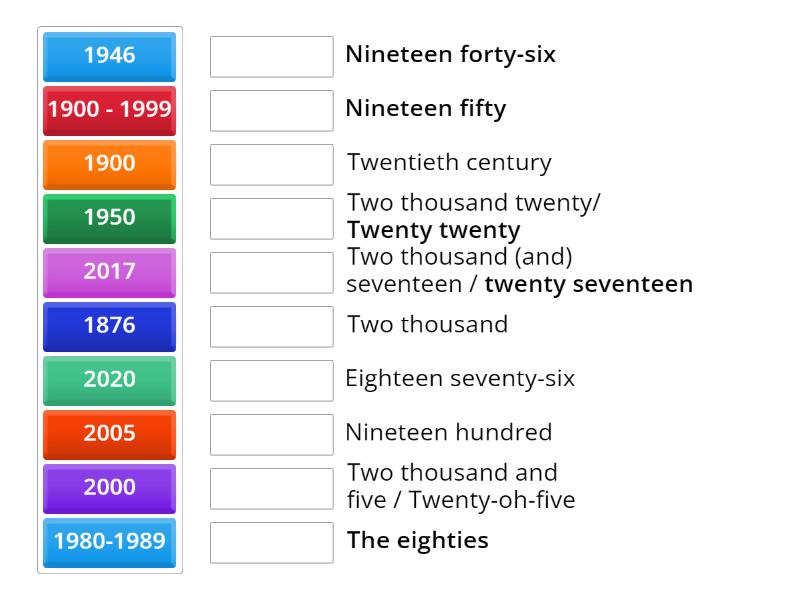The height and width of the screenshot is (600, 800).
Task: Pick the box beside Twenty-oh-five
Action: point(271,489)
